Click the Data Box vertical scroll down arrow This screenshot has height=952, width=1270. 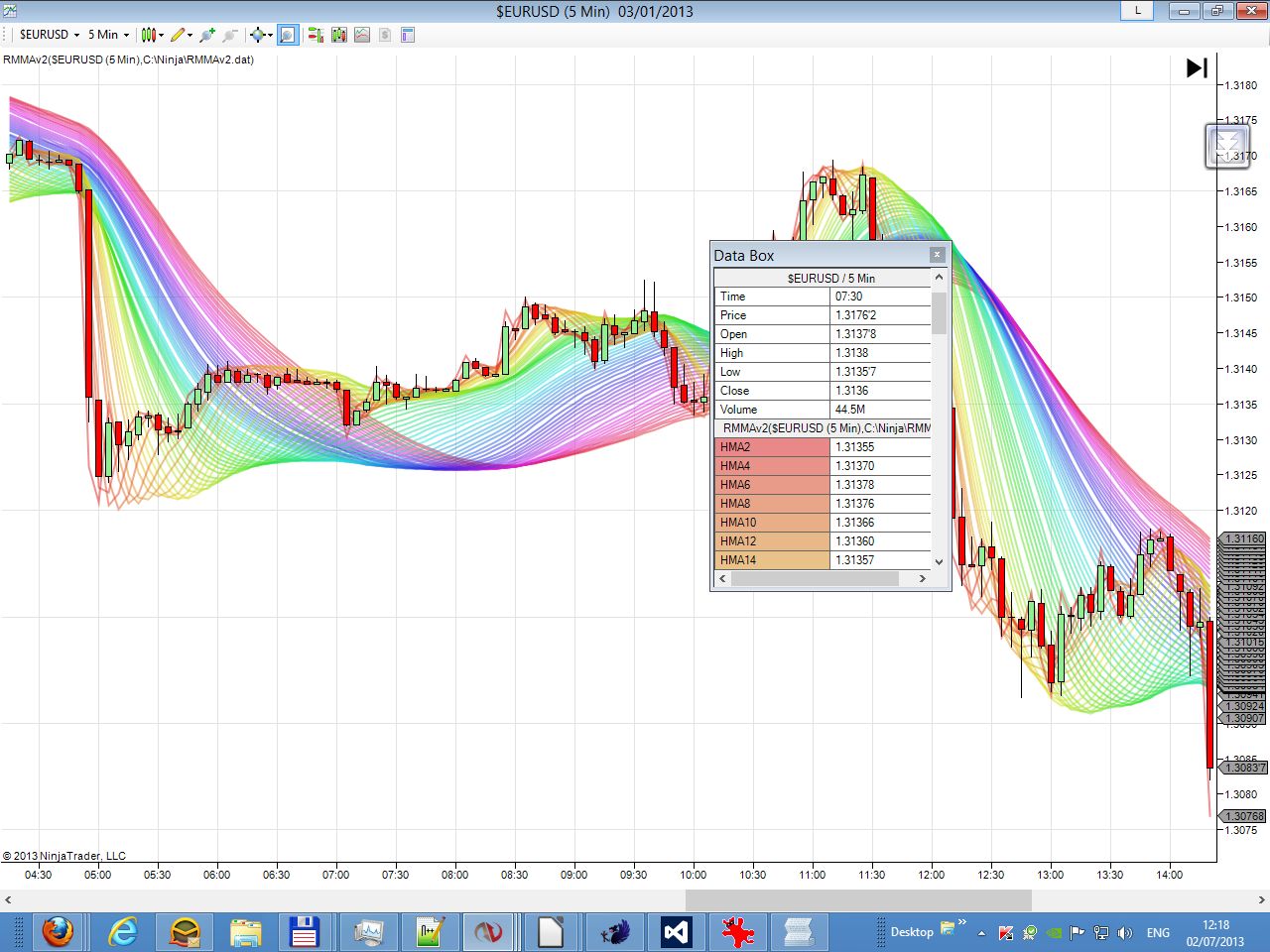click(x=939, y=561)
